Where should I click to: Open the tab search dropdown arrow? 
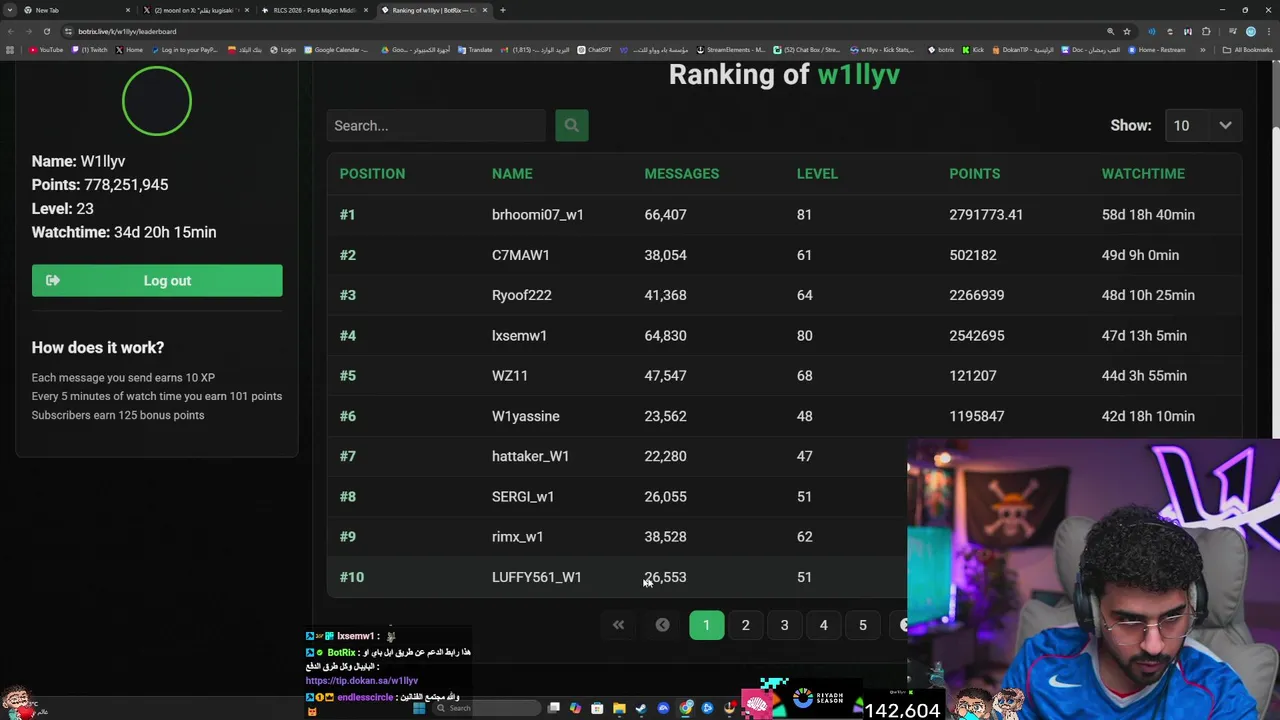pos(8,10)
